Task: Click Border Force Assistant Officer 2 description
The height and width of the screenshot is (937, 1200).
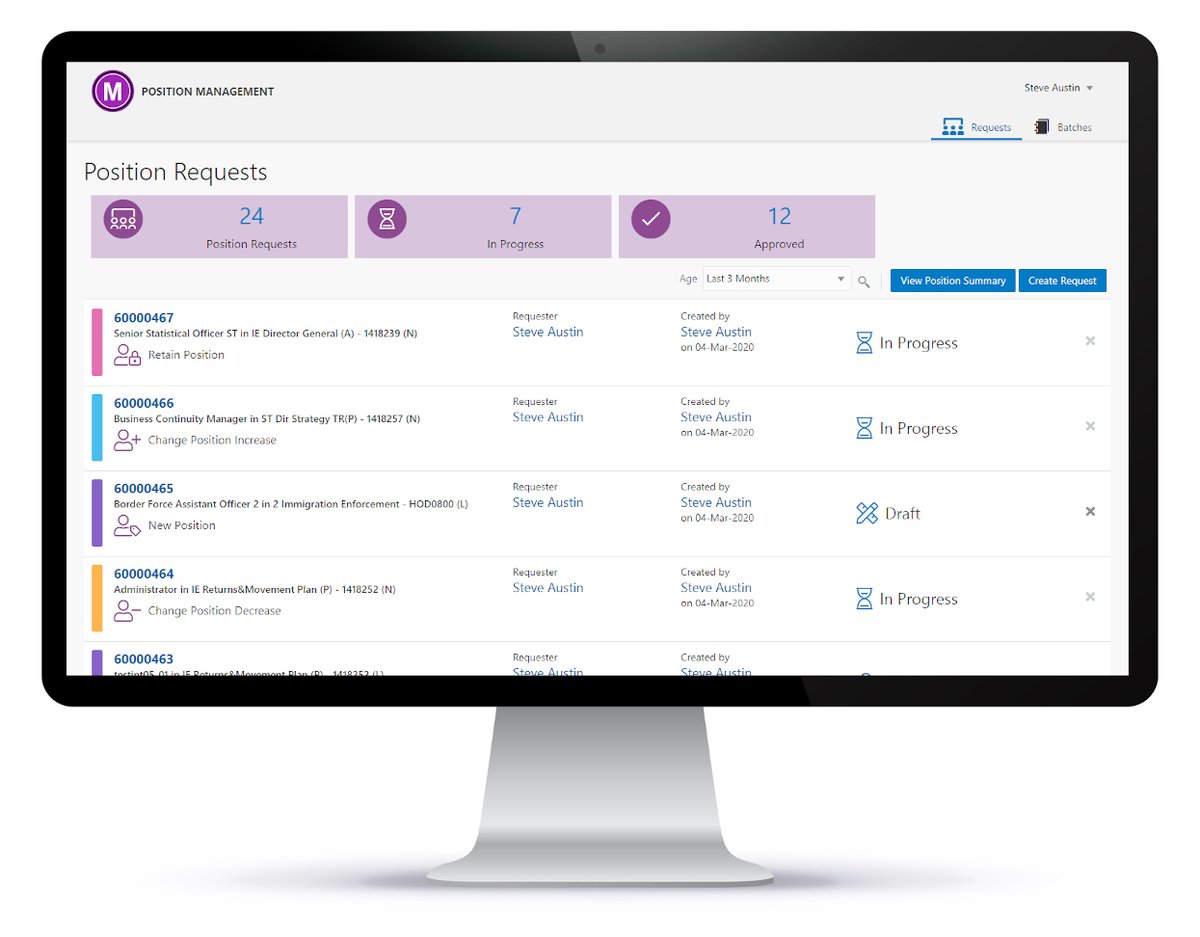Action: pos(291,504)
